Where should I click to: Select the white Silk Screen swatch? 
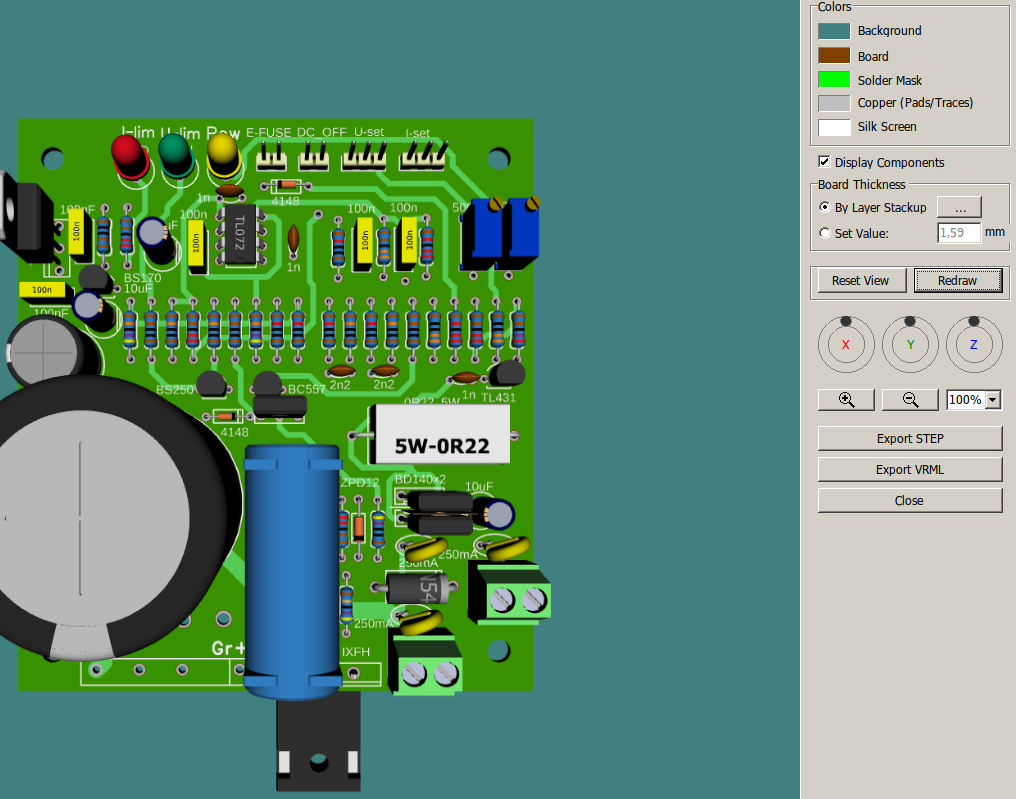[834, 127]
